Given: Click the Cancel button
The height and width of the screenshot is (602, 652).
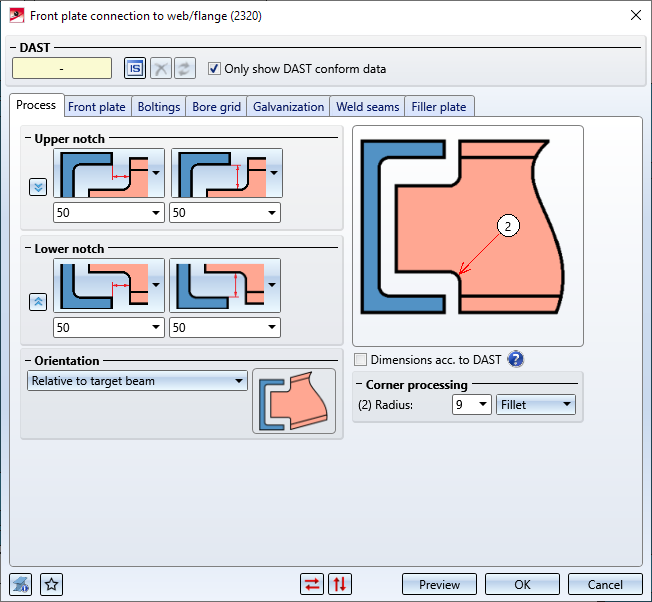Looking at the screenshot, I should 605,584.
